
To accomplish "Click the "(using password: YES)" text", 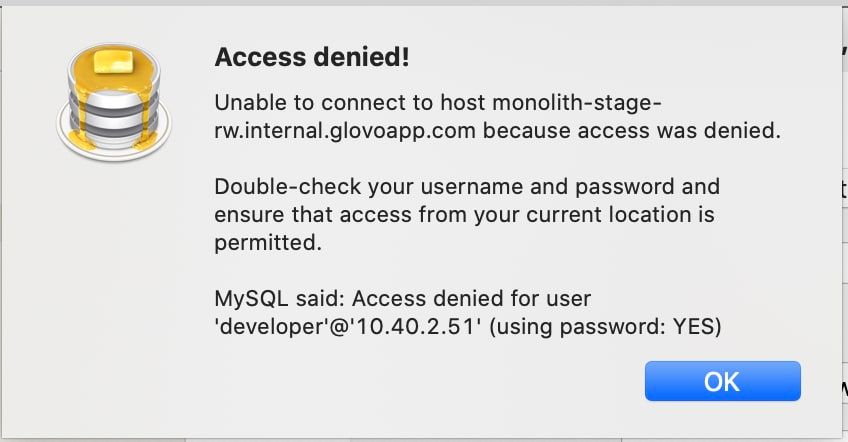I will tap(605, 327).
